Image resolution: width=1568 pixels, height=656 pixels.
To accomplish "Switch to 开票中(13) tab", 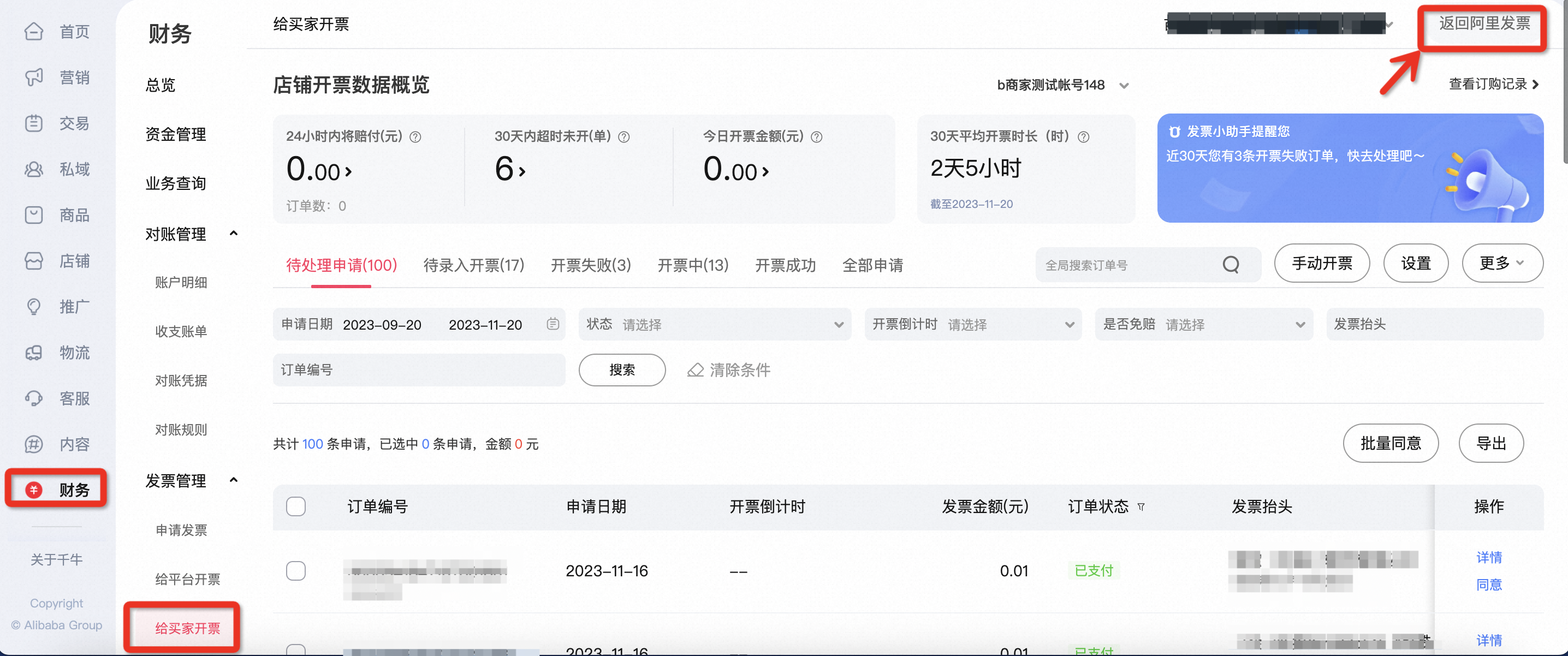I will pyautogui.click(x=693, y=265).
